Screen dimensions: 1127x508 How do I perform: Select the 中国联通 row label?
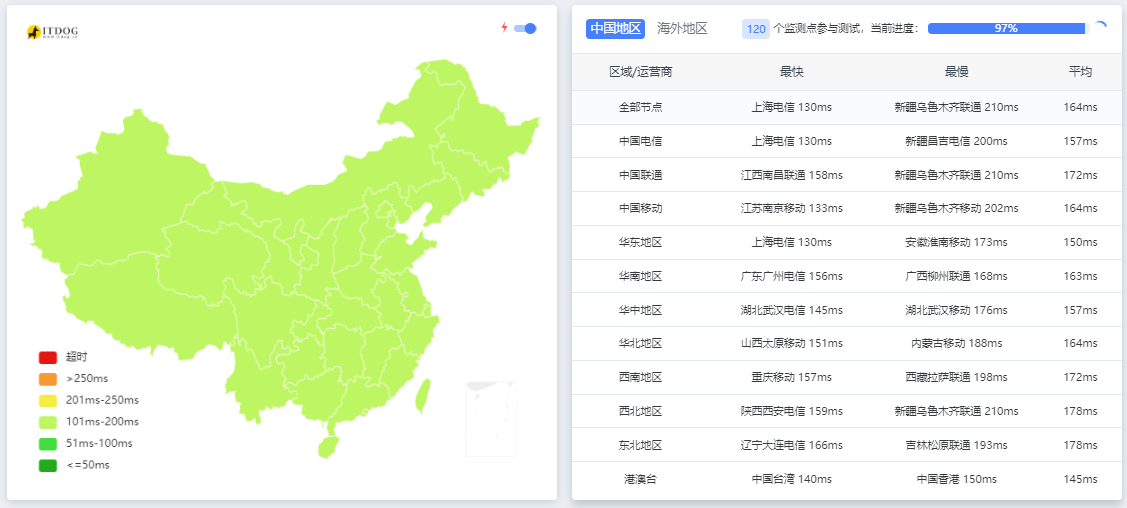tap(640, 175)
